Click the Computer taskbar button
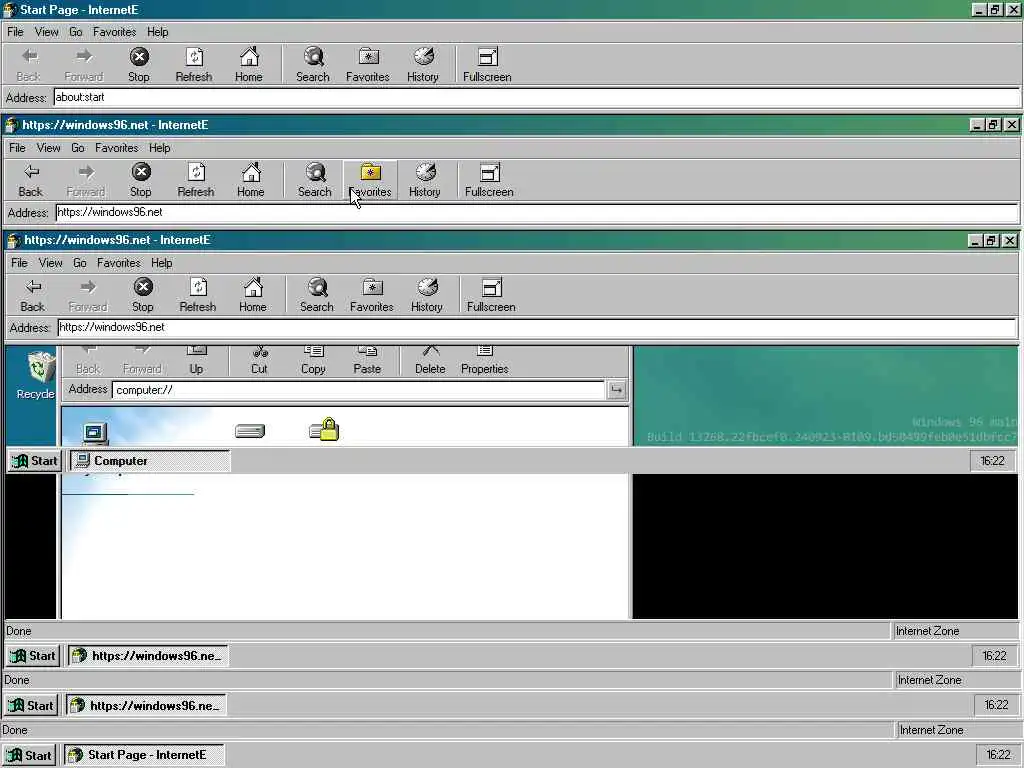Image resolution: width=1024 pixels, height=768 pixels. [x=150, y=460]
